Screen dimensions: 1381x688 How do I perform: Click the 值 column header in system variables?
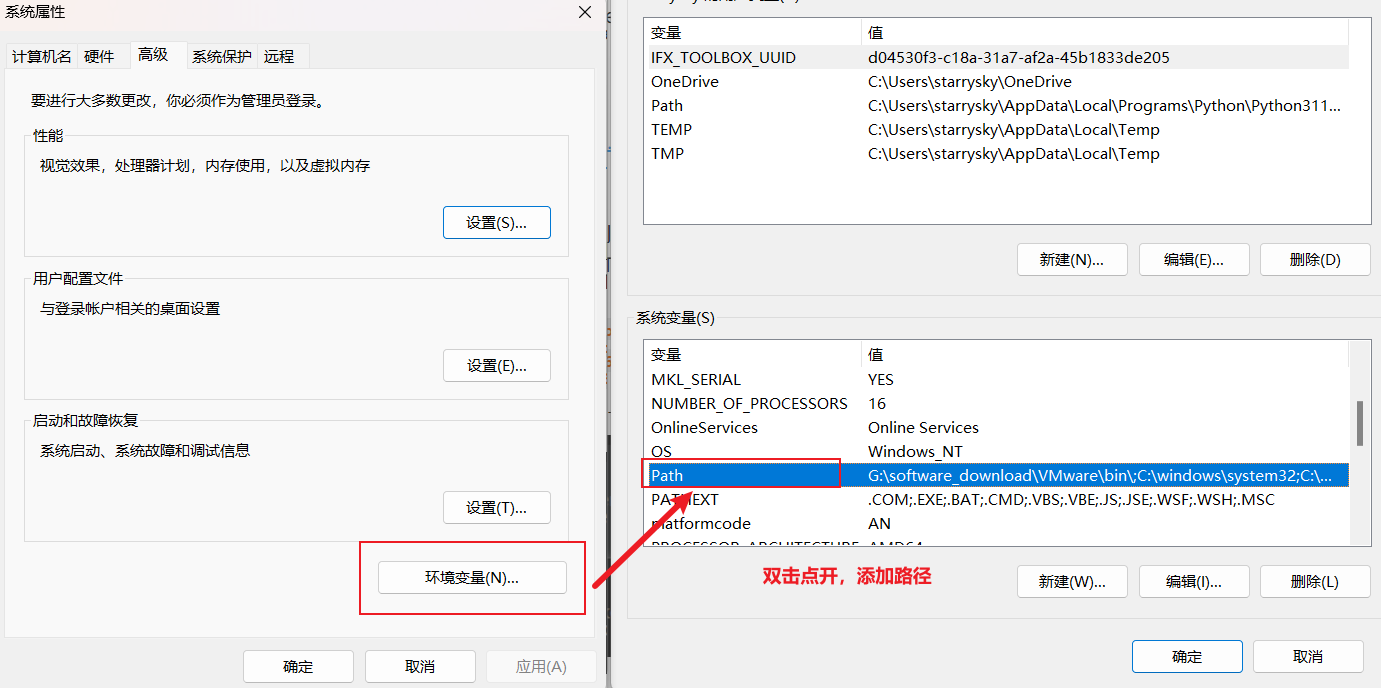(x=1104, y=355)
